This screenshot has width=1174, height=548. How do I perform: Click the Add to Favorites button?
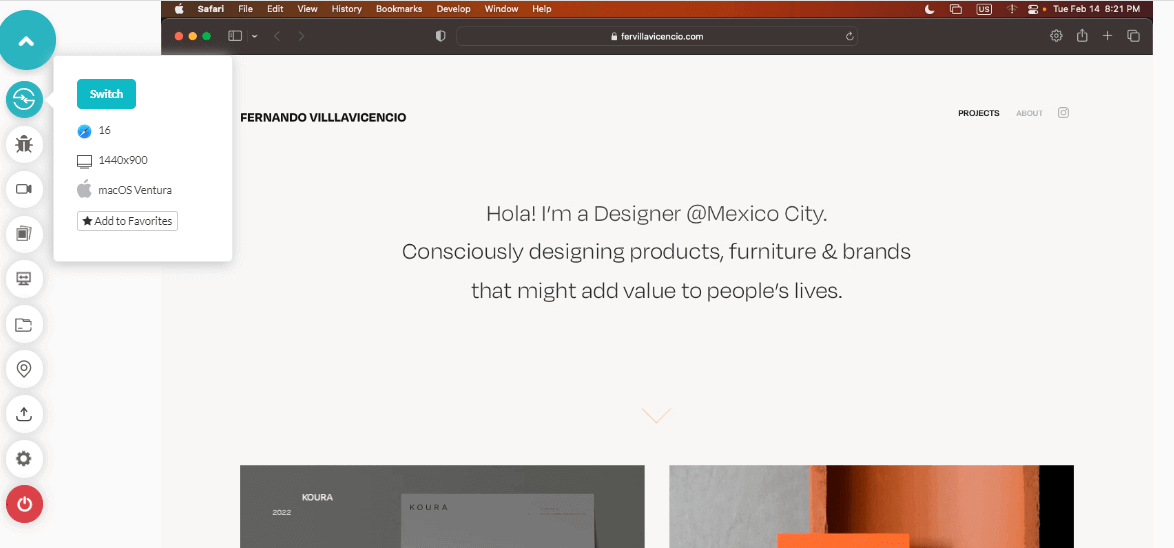[x=127, y=222]
